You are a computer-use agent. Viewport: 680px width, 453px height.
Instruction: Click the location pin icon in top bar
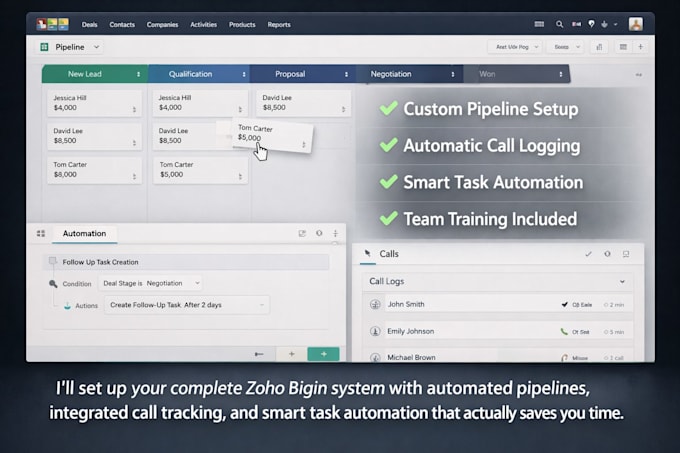pyautogui.click(x=591, y=24)
